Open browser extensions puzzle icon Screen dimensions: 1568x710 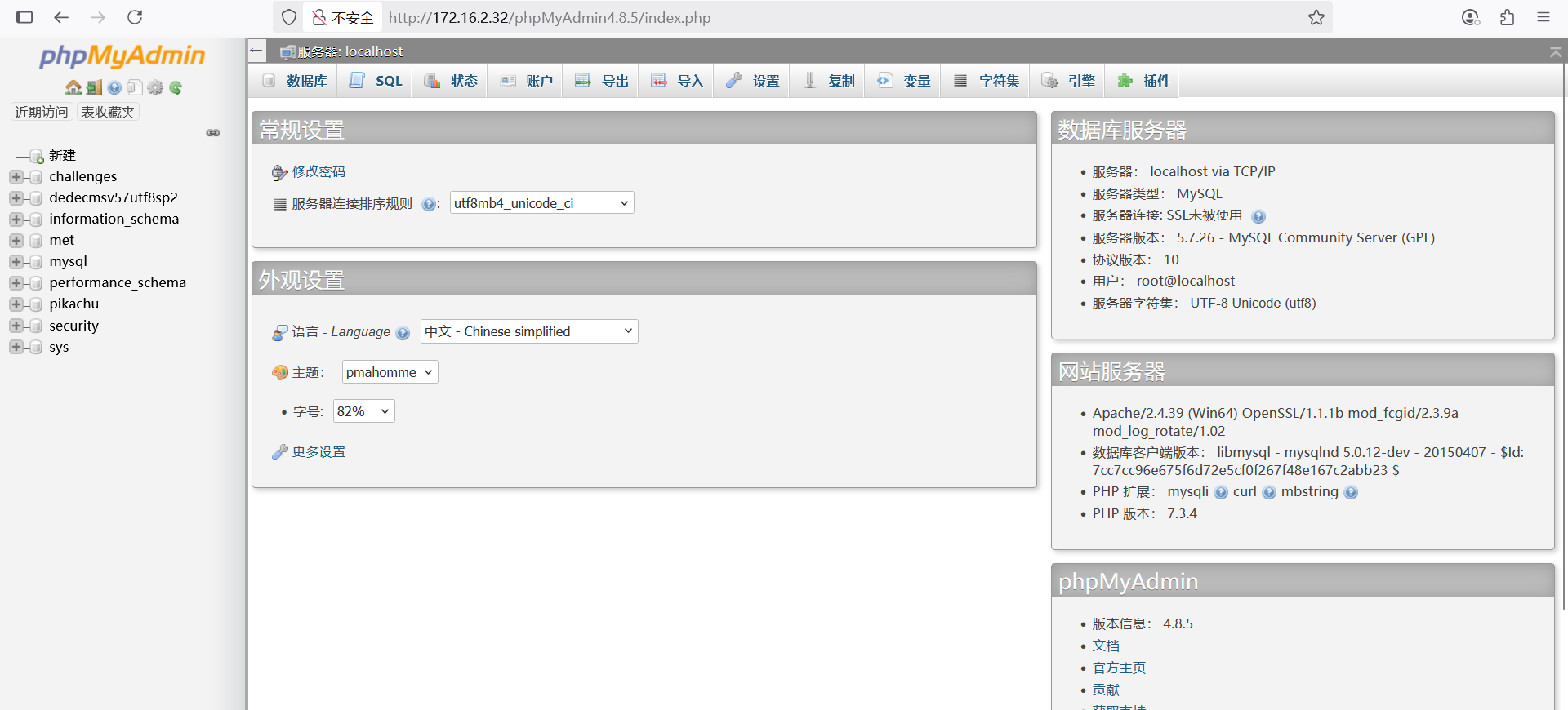click(x=1507, y=17)
